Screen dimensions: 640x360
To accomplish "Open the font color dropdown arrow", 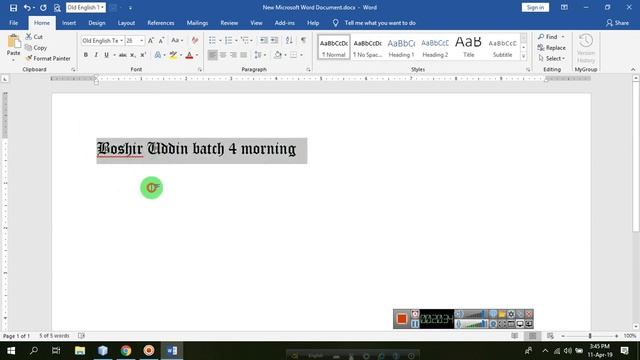I will (x=197, y=55).
